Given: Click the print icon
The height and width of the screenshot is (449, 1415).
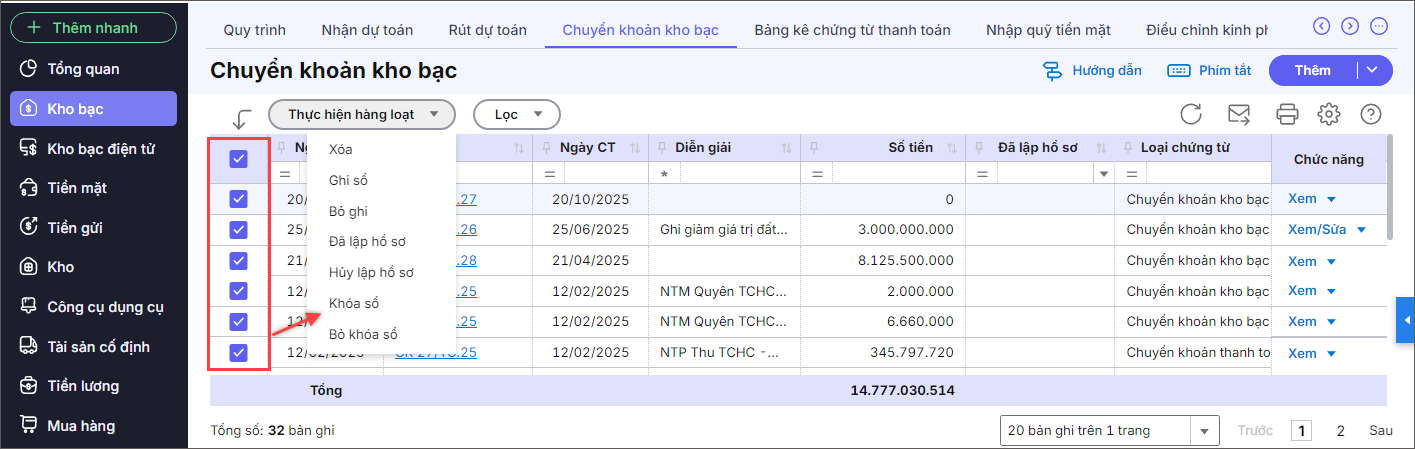Looking at the screenshot, I should [1288, 114].
